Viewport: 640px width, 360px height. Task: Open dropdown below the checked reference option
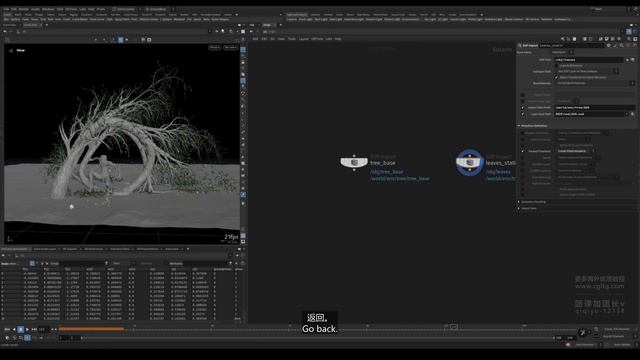[596, 83]
